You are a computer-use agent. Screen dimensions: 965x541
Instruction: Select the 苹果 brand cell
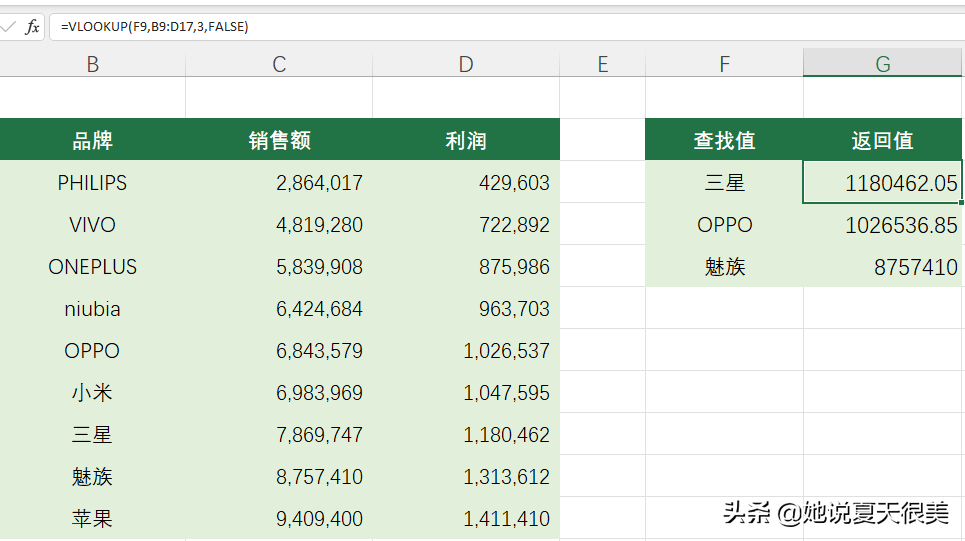click(92, 518)
